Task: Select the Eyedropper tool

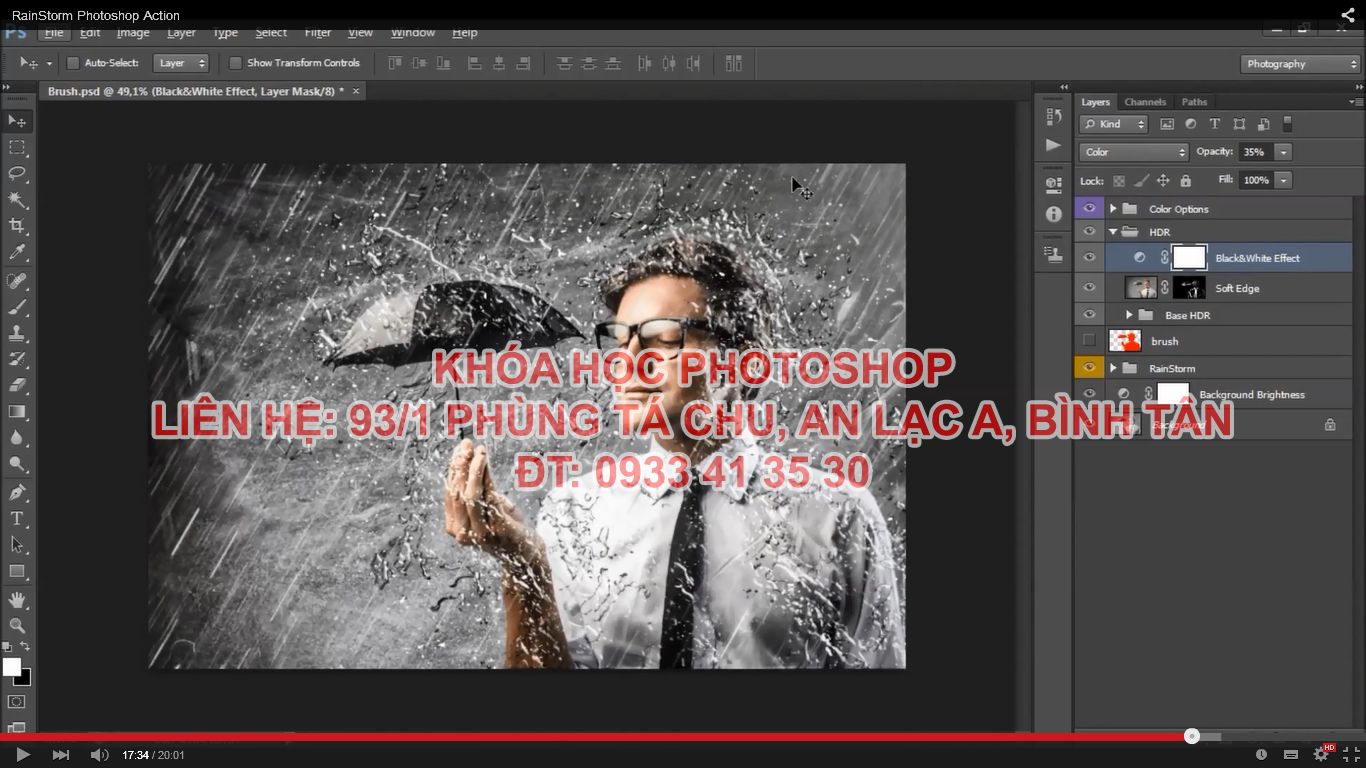Action: 17,253
